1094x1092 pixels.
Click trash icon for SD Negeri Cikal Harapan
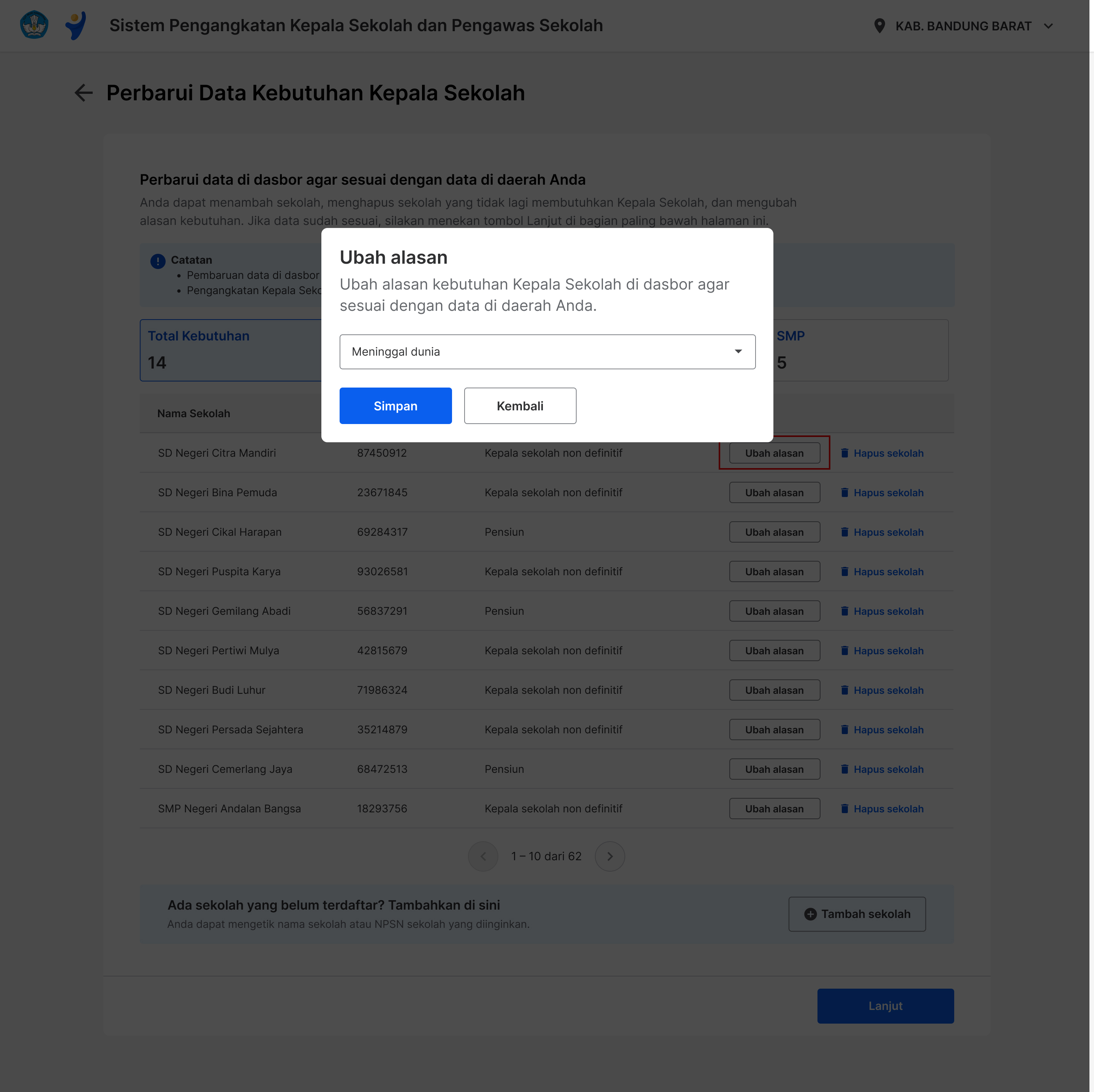(844, 532)
